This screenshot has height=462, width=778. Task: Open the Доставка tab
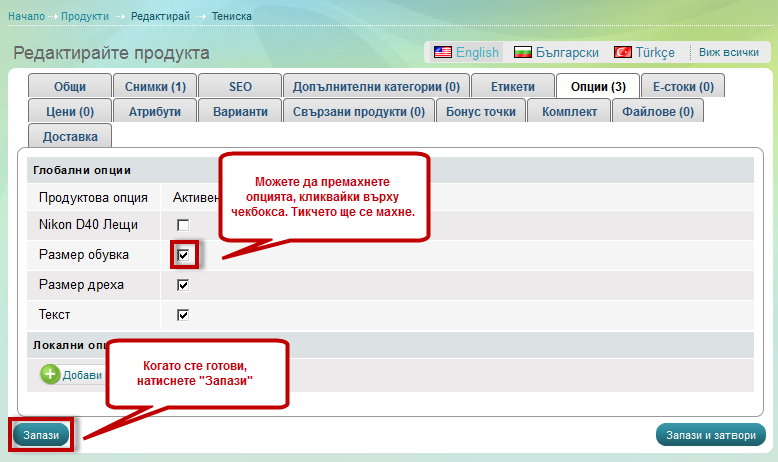point(70,137)
